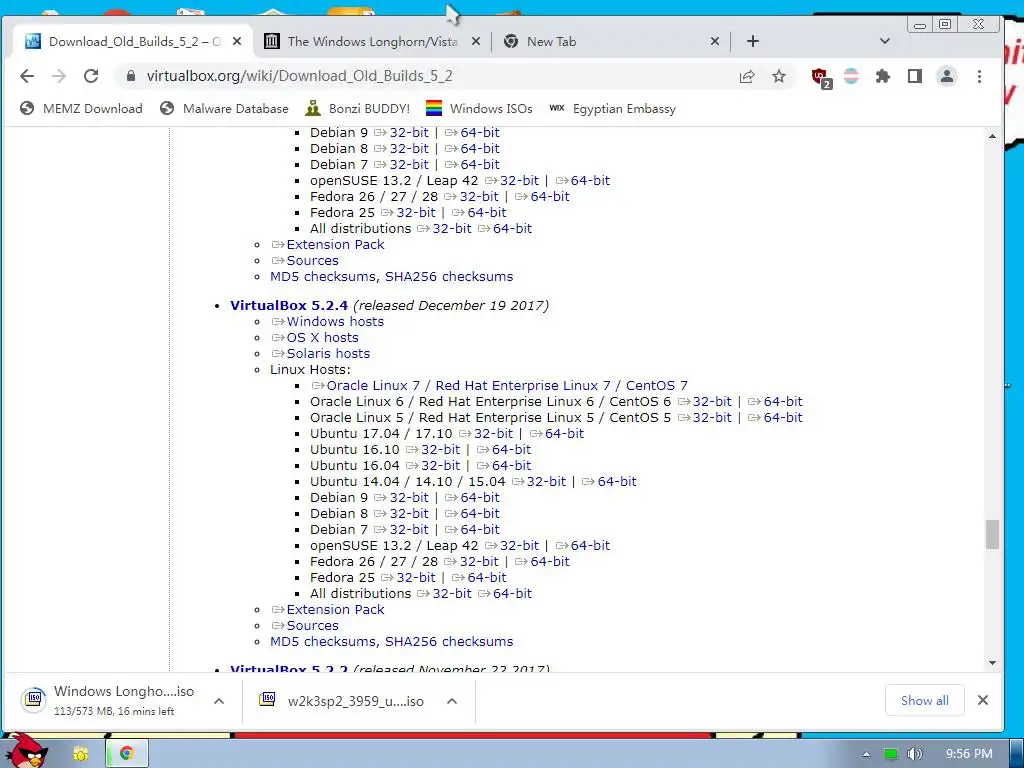Click the page scrollbar thumb
This screenshot has width=1024, height=768.
point(992,535)
